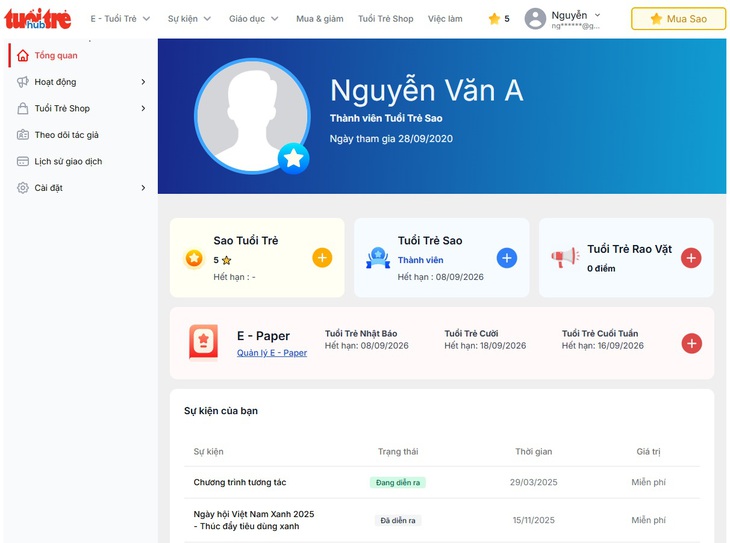Expand the E - Tuổi Trẻ dropdown menu
The height and width of the screenshot is (543, 730).
click(120, 19)
